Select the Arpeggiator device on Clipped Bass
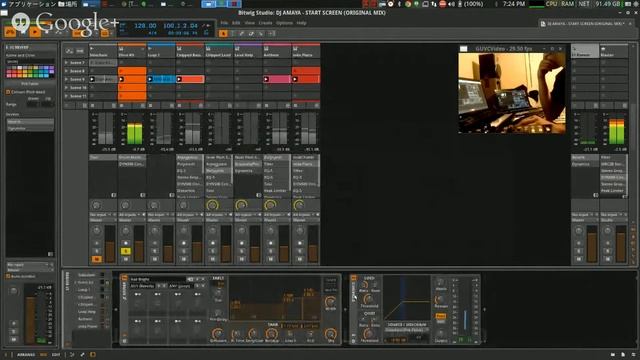The width and height of the screenshot is (640, 360). 189,157
